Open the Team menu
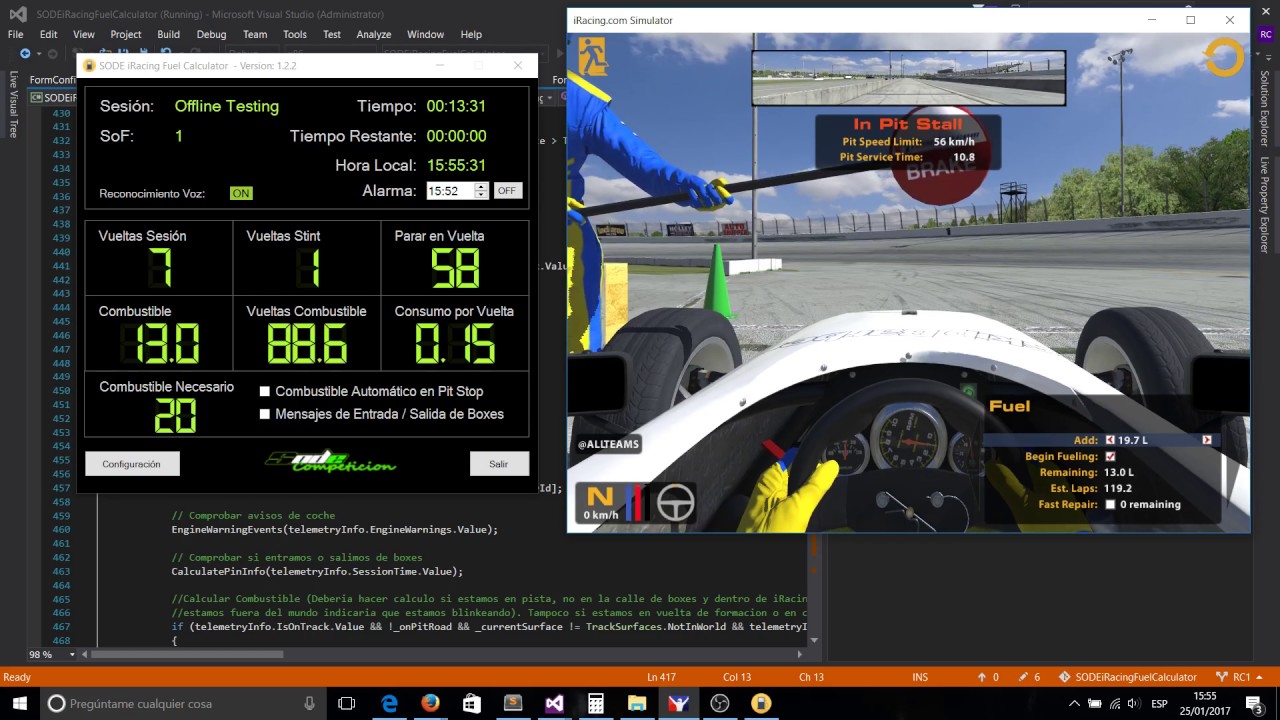 point(255,34)
